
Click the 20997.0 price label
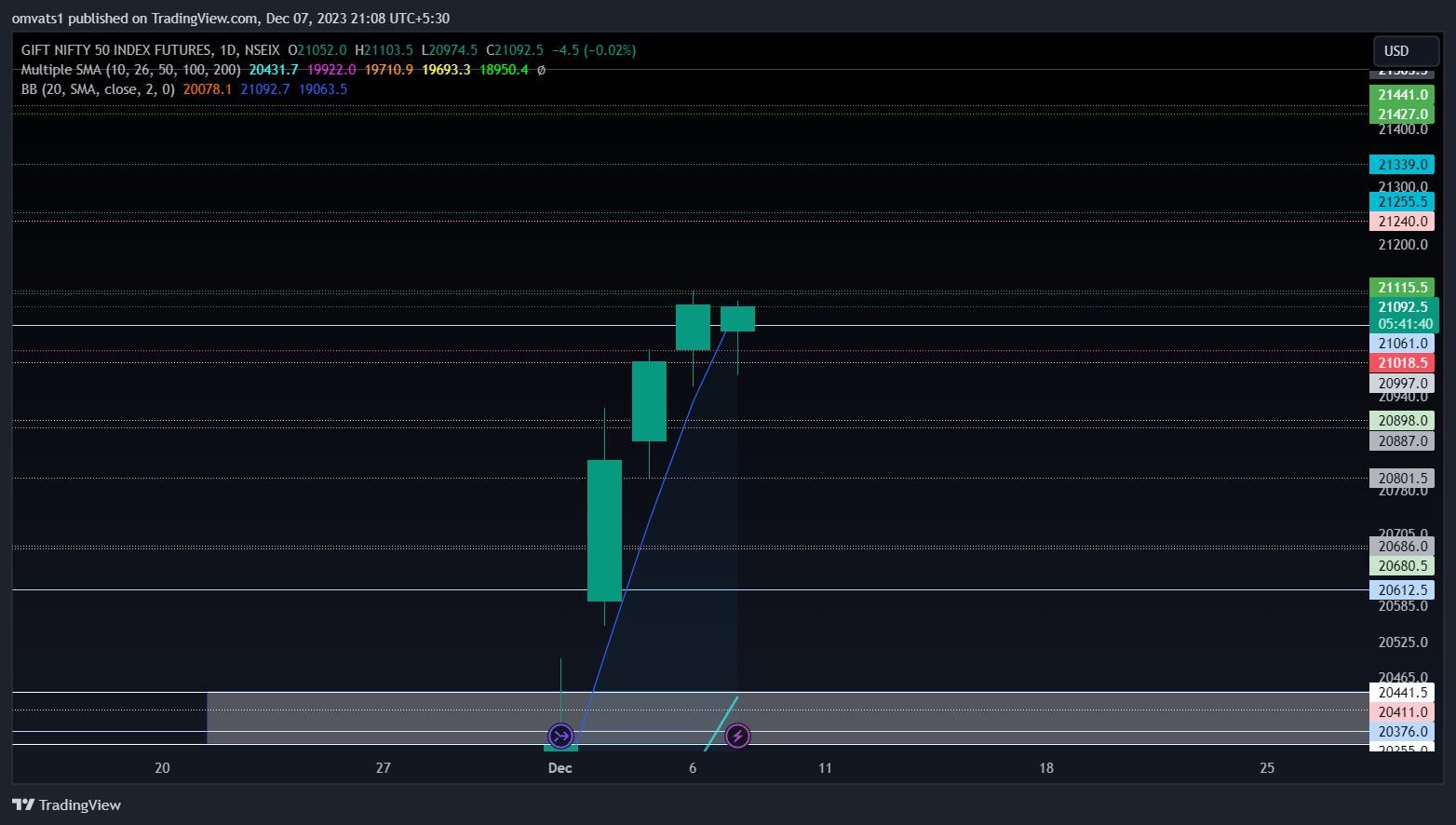1402,384
